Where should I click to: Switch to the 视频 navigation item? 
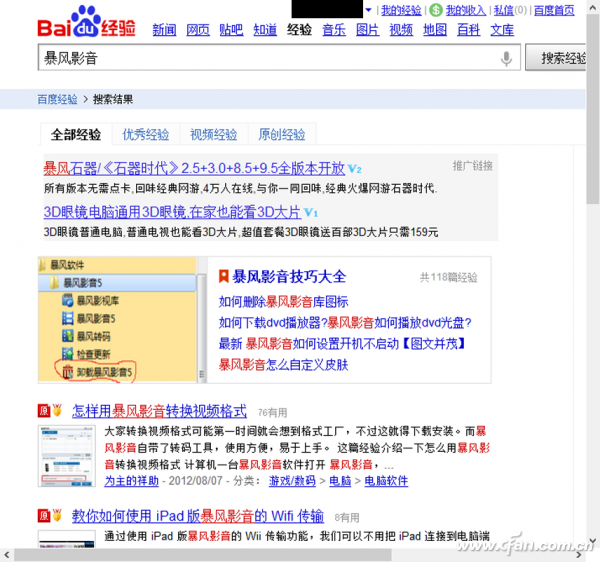[401, 30]
